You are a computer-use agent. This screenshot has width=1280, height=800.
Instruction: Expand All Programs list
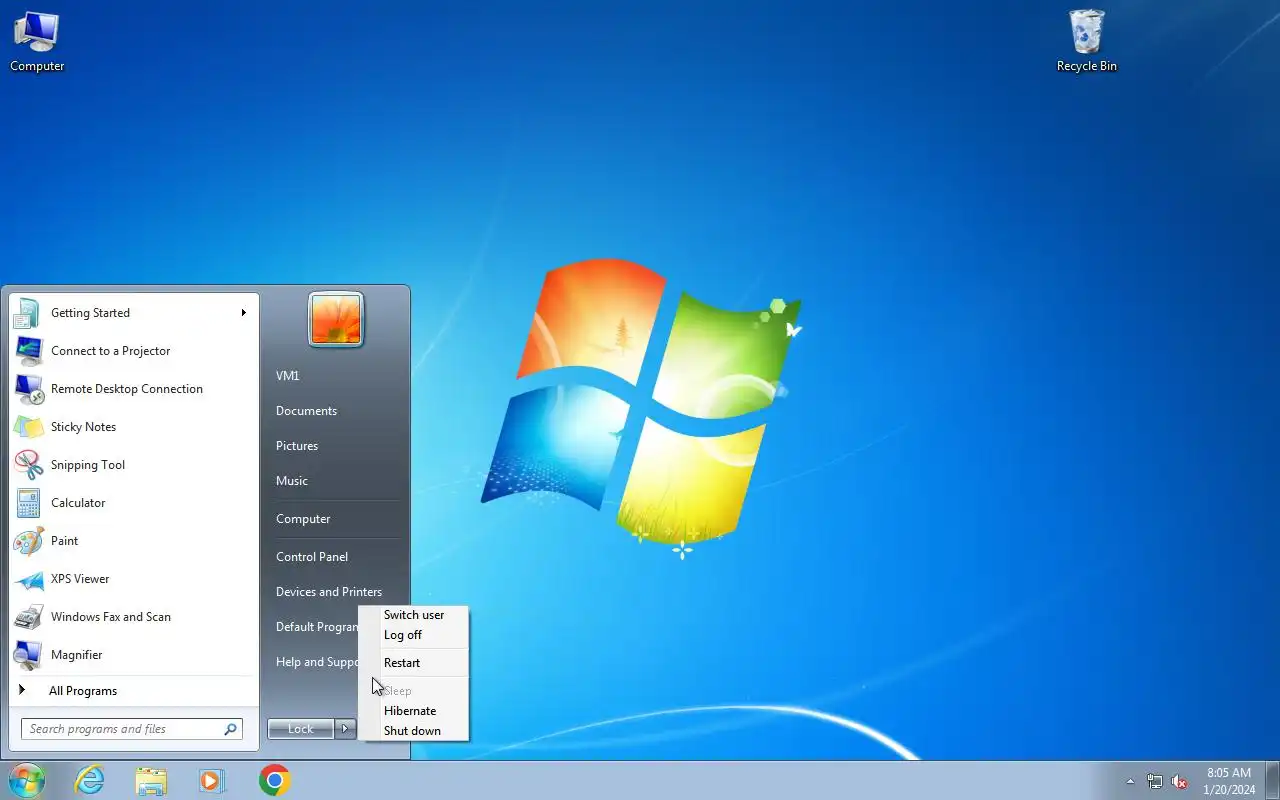(134, 691)
